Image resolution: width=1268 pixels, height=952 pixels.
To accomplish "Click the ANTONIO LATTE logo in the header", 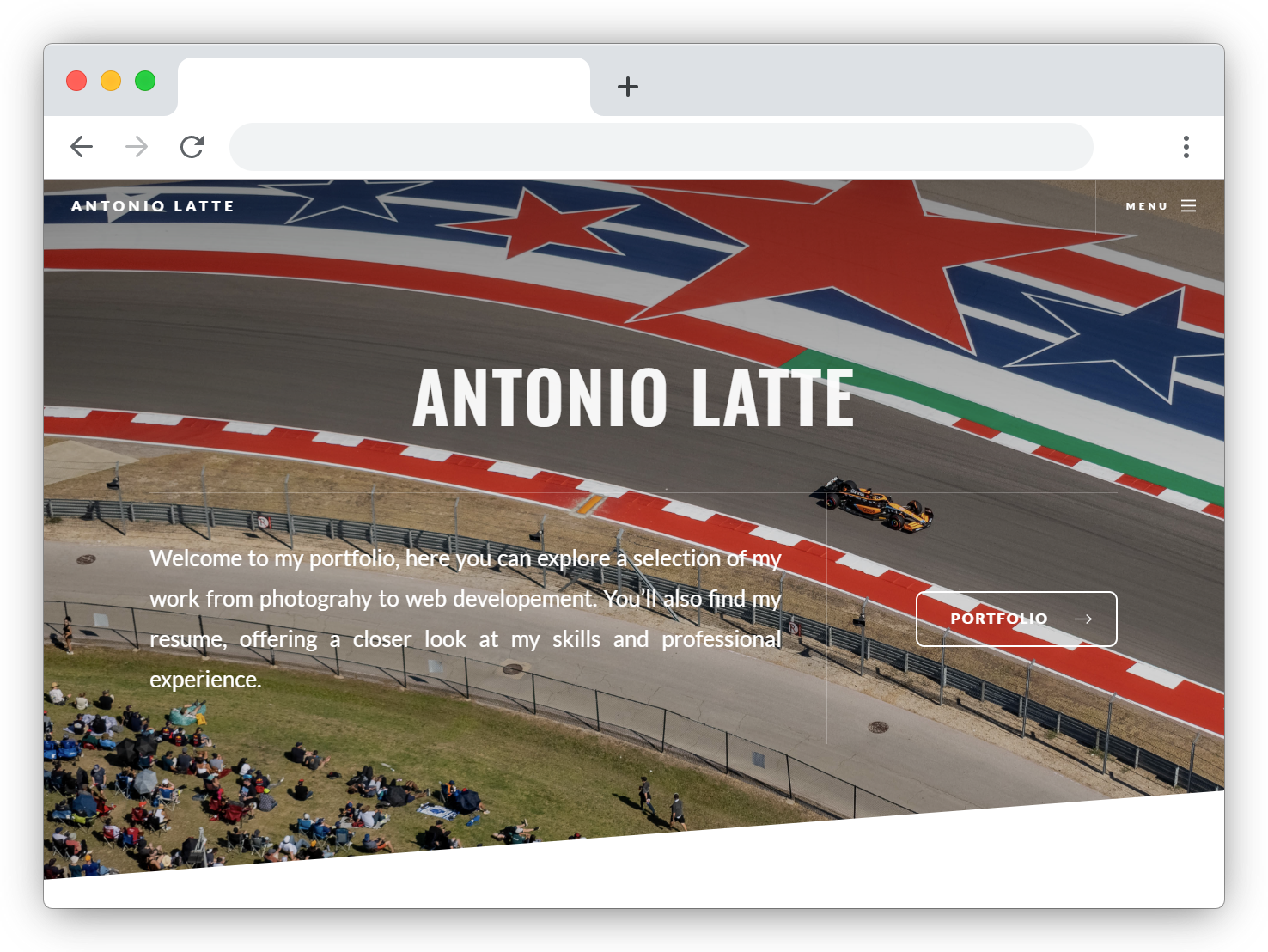I will pos(152,206).
